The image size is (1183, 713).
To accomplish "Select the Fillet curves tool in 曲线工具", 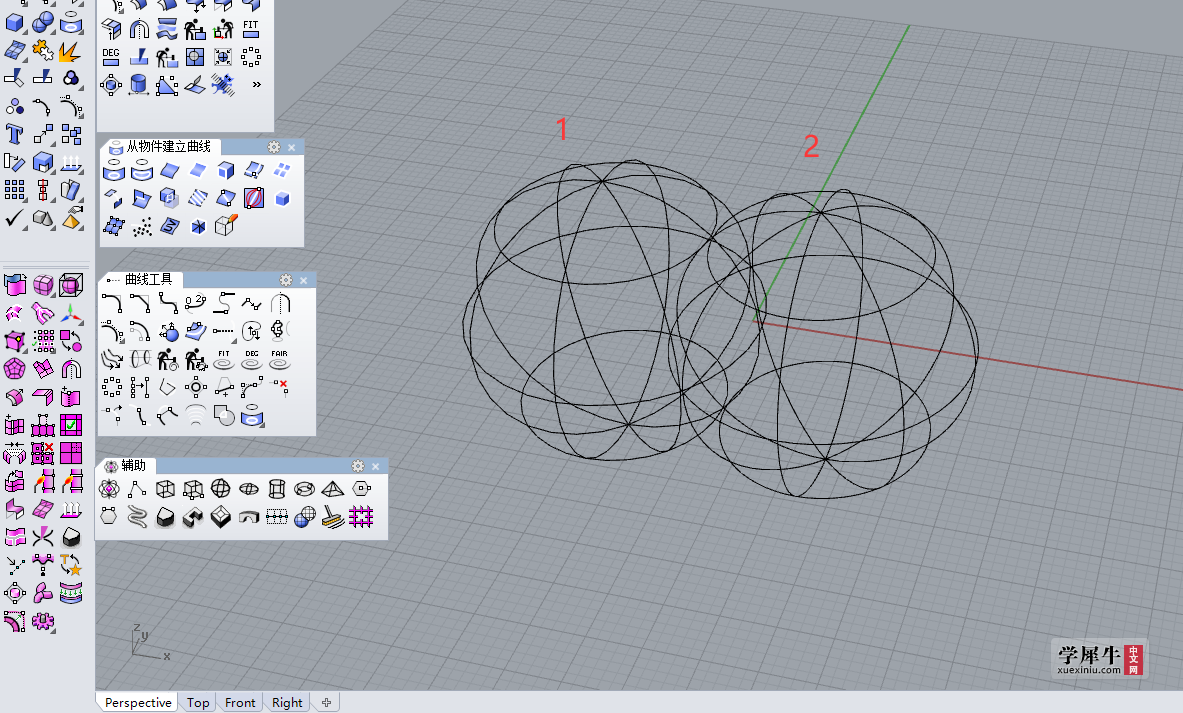I will click(x=112, y=303).
